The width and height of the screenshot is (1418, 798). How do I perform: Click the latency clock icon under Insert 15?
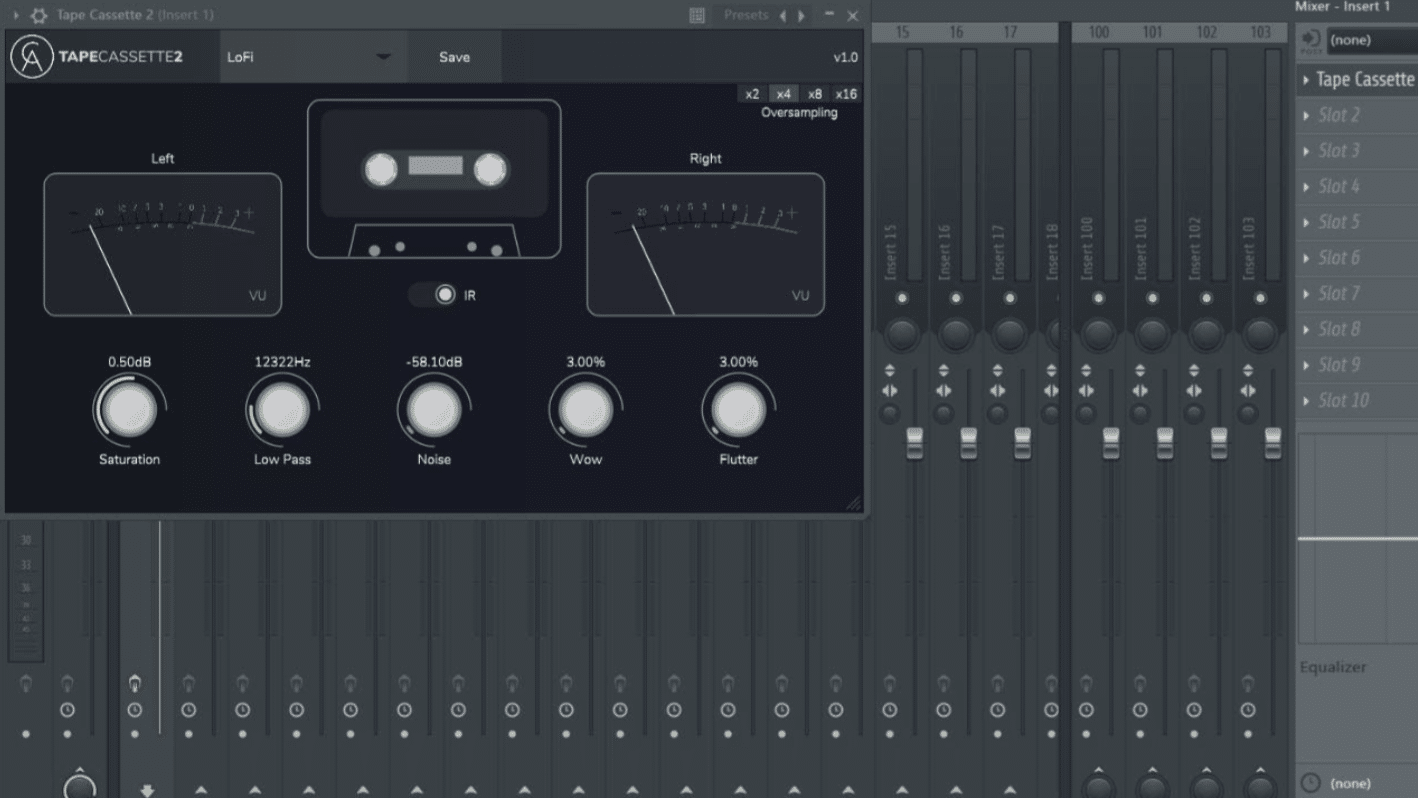[890, 710]
